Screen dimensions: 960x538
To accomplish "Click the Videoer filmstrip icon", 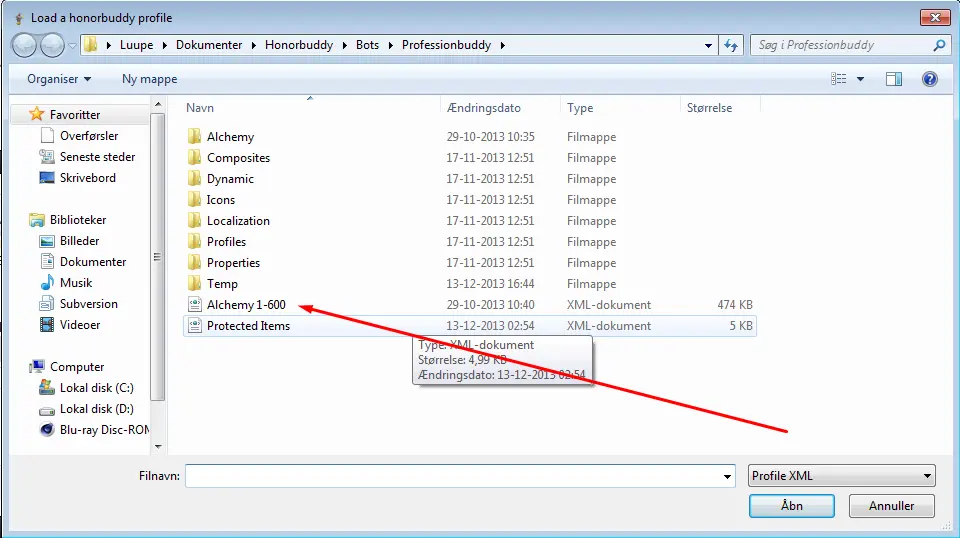I will pyautogui.click(x=47, y=324).
